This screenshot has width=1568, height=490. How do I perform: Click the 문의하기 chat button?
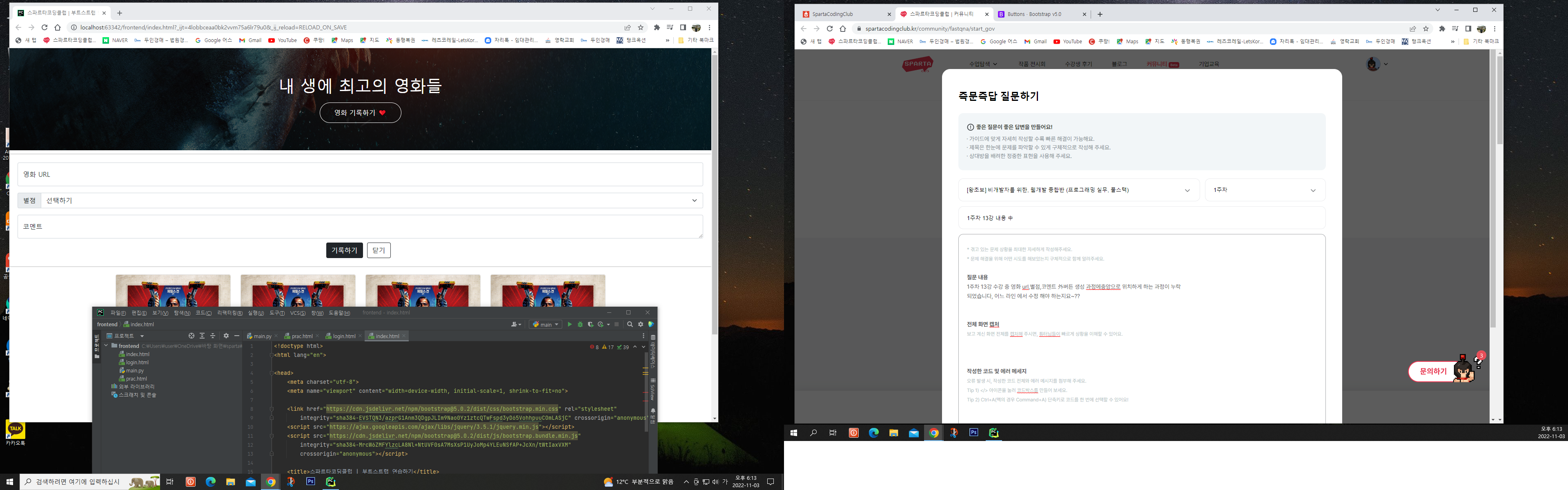1434,371
